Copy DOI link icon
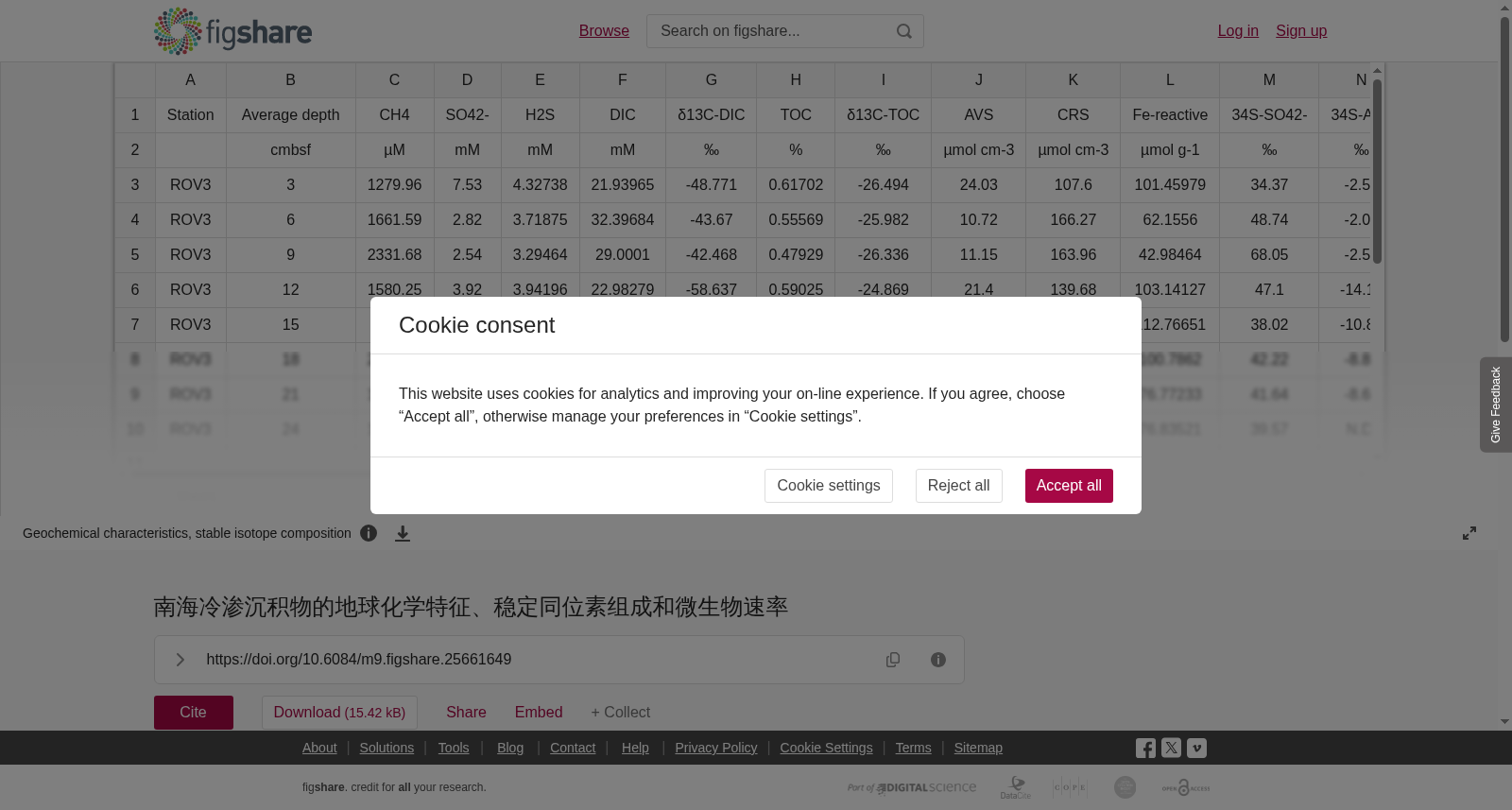Screen dimensions: 1512x810 [893, 660]
